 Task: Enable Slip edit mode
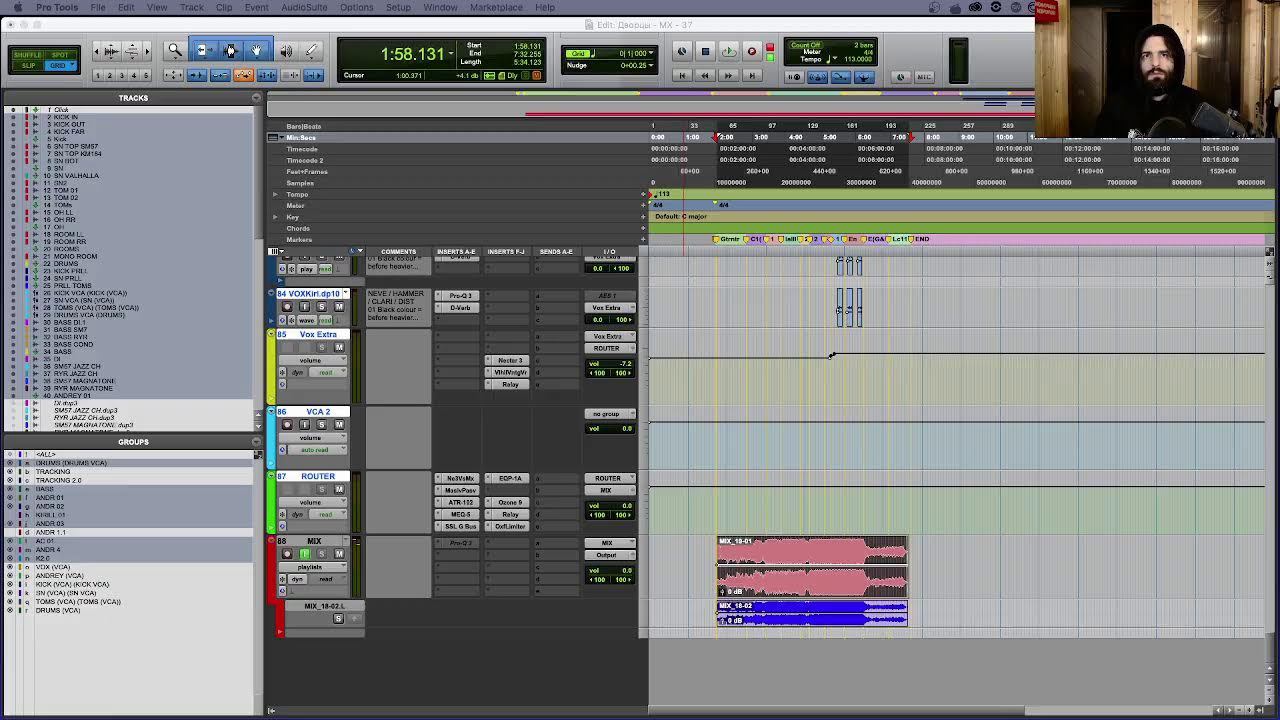click(28, 65)
